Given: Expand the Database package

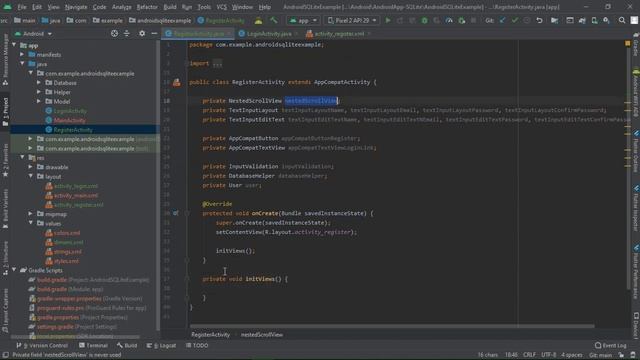Looking at the screenshot, I should coord(39,82).
